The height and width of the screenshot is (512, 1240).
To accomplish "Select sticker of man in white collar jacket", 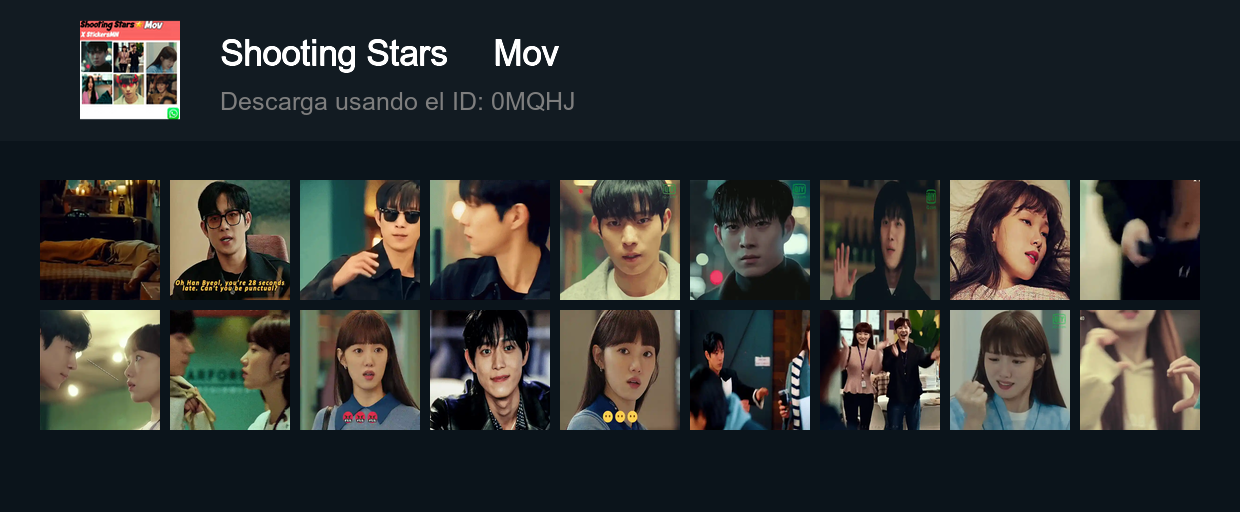I will [x=620, y=240].
